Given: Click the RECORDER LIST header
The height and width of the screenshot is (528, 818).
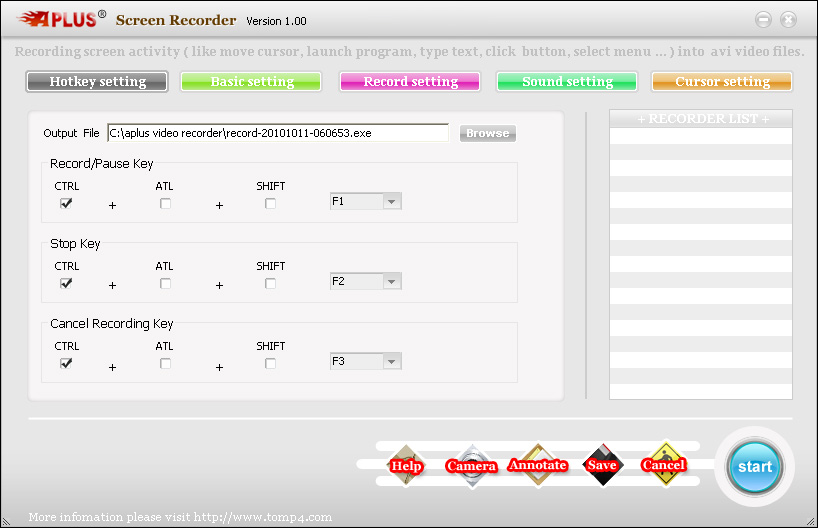Looking at the screenshot, I should (701, 119).
